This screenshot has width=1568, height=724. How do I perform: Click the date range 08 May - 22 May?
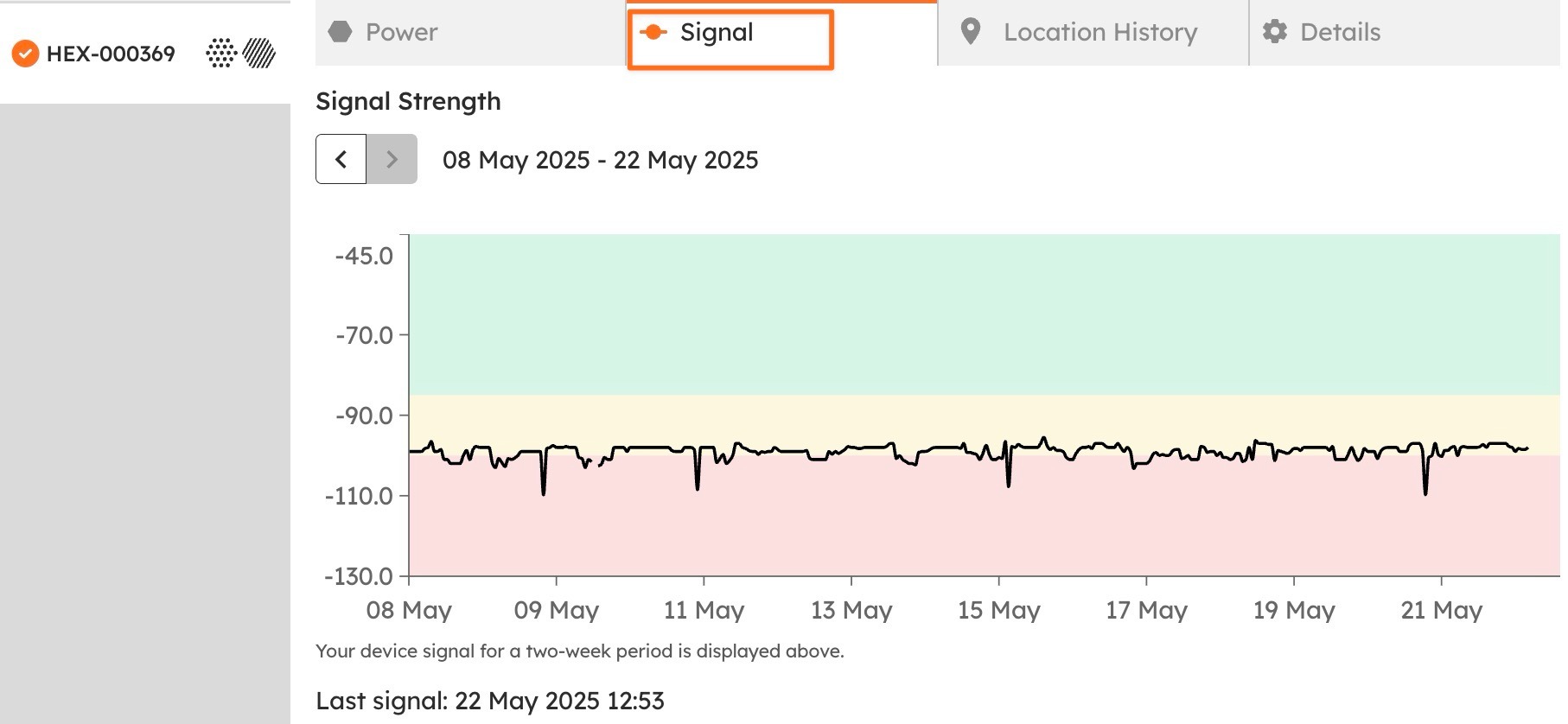pyautogui.click(x=600, y=160)
